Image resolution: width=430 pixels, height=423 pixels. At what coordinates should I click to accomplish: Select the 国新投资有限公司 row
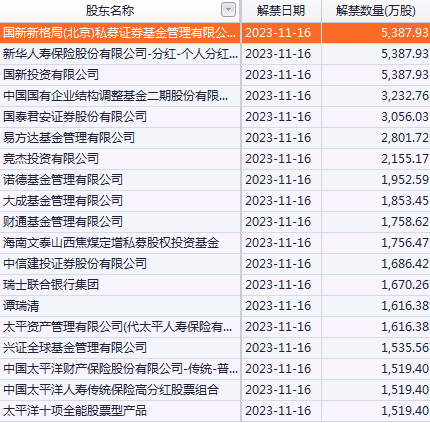pyautogui.click(x=215, y=75)
